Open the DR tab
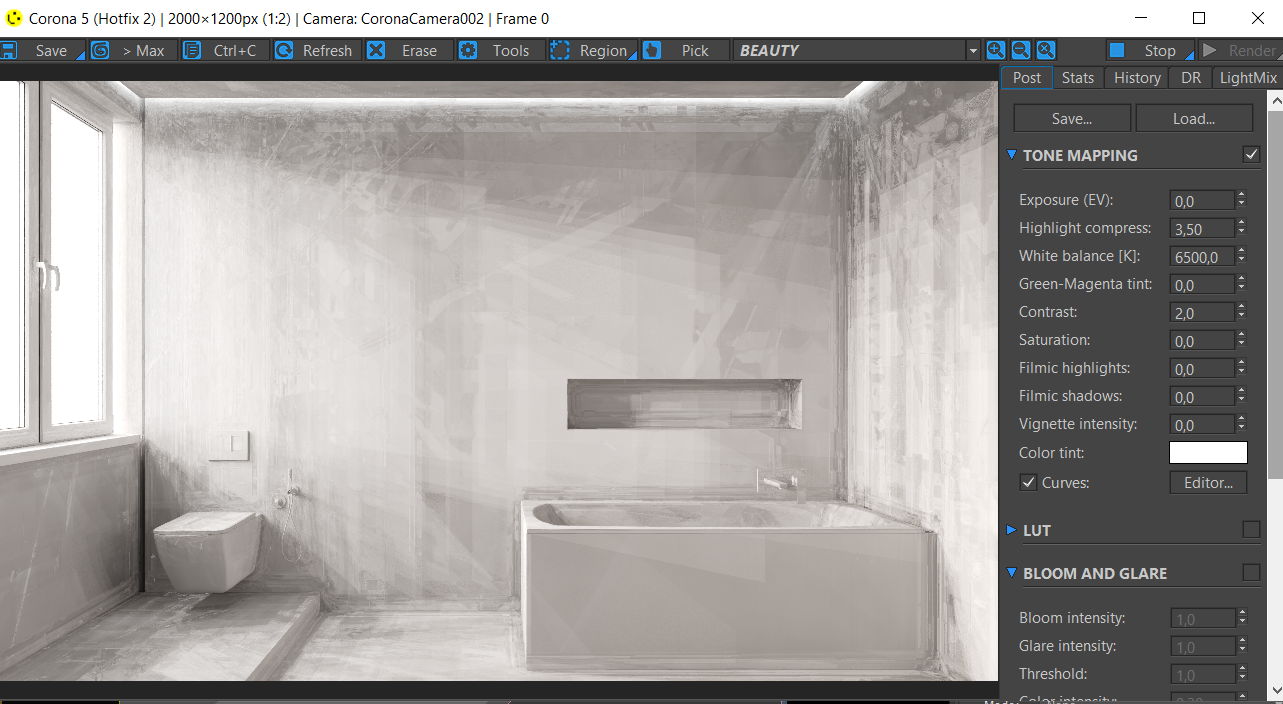 point(1191,78)
